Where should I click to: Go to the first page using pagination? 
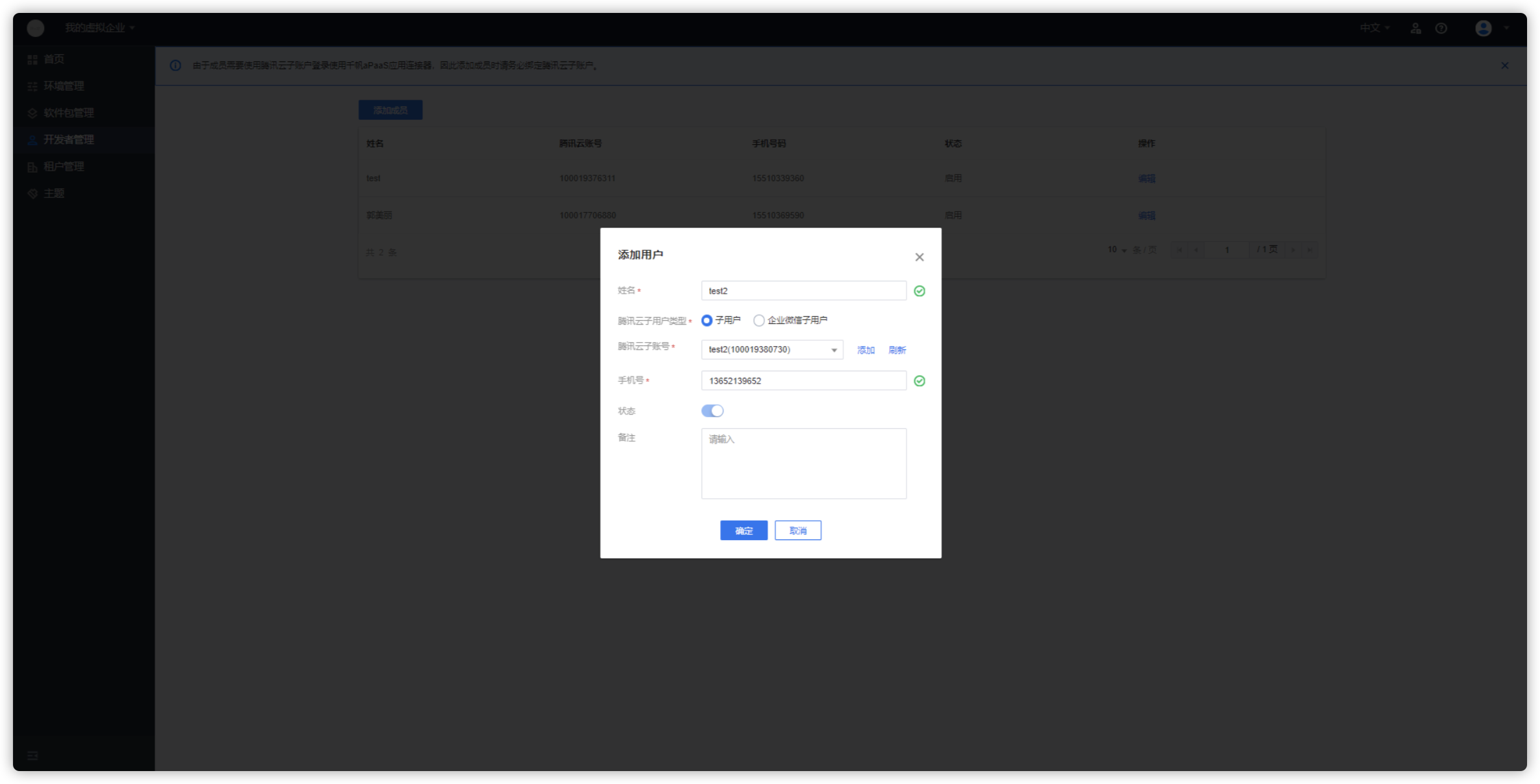tap(1180, 250)
